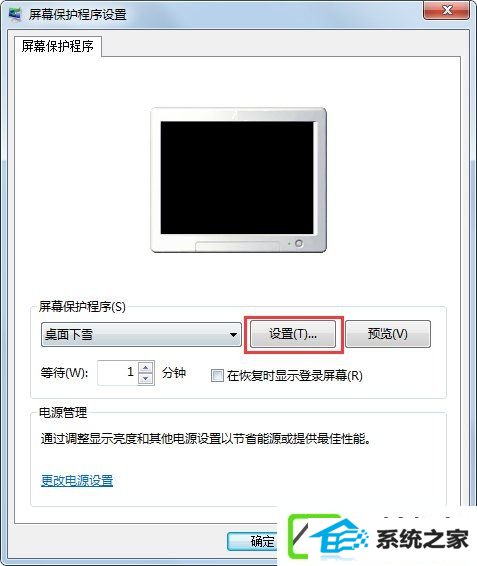Click the 系统之家 watermark text
This screenshot has width=477, height=566.
(422, 539)
